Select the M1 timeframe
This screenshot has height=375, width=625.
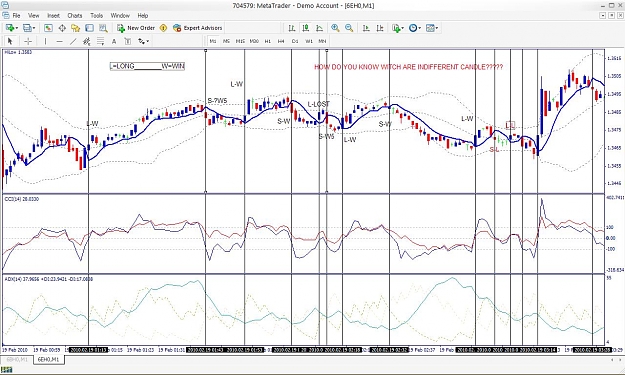213,41
